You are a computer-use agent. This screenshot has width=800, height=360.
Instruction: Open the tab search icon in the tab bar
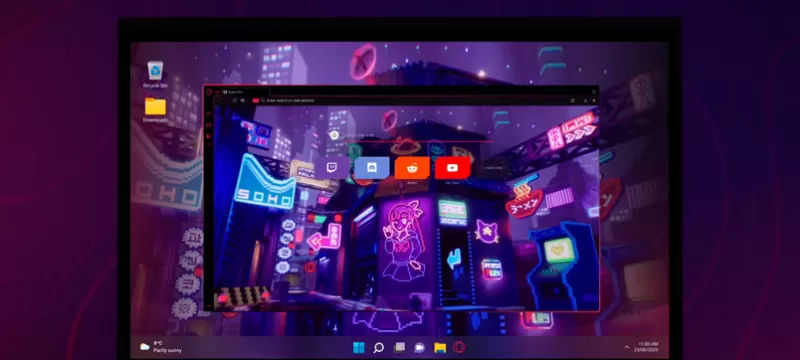point(593,92)
